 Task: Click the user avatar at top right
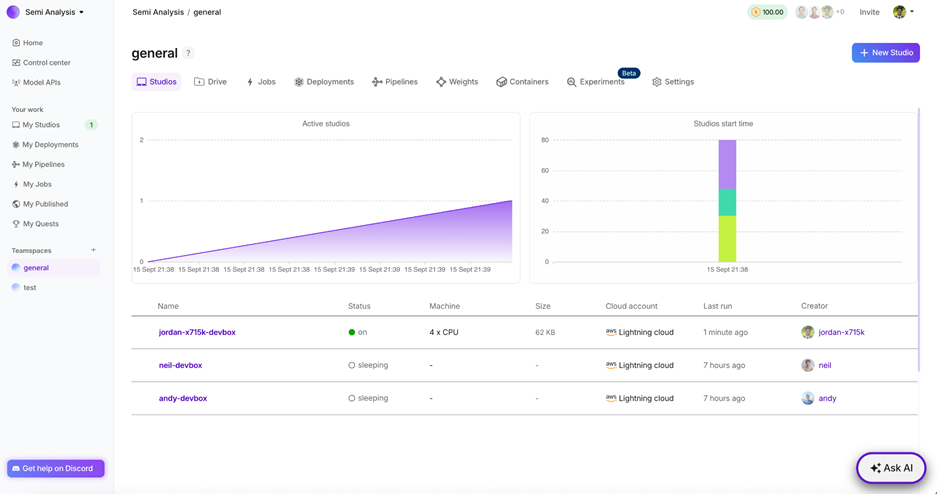899,12
